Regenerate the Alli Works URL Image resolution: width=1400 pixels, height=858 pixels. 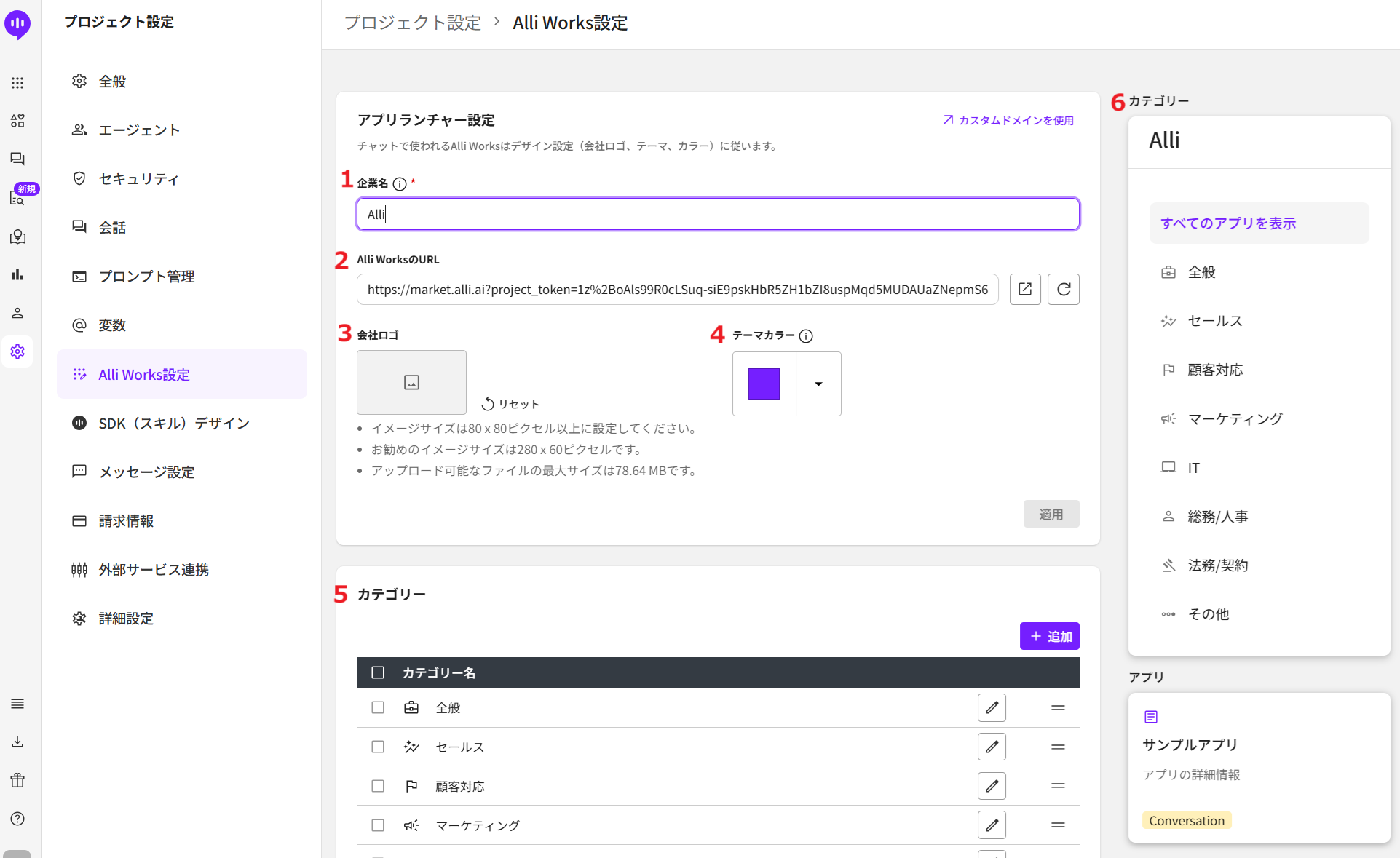tap(1063, 289)
